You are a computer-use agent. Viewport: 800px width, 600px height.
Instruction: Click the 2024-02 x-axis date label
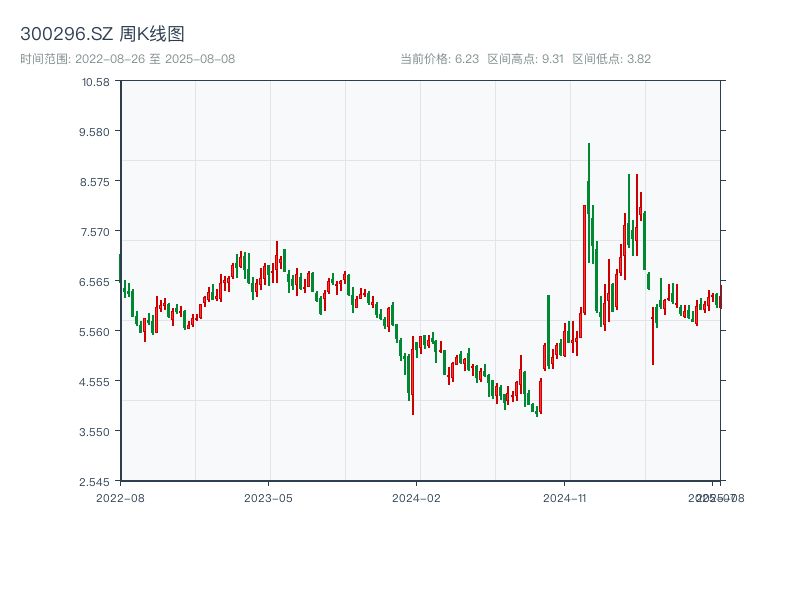pos(416,497)
